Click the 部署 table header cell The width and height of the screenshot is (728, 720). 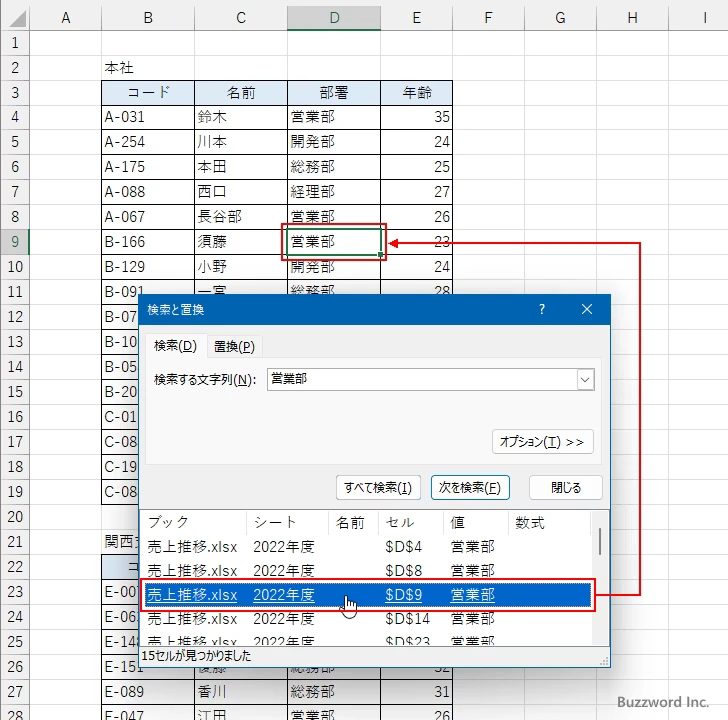(x=334, y=92)
